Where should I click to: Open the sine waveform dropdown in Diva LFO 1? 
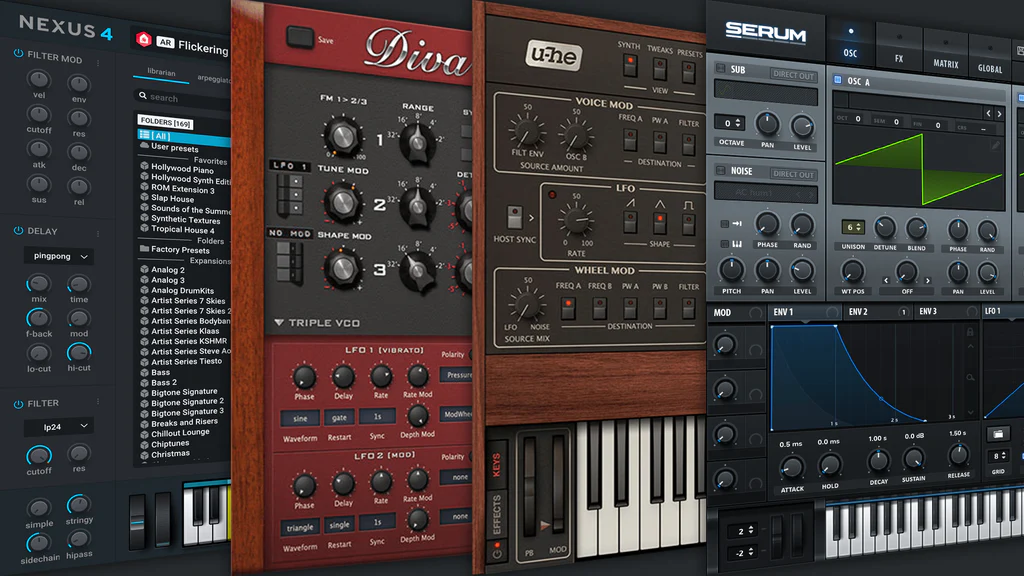(300, 418)
